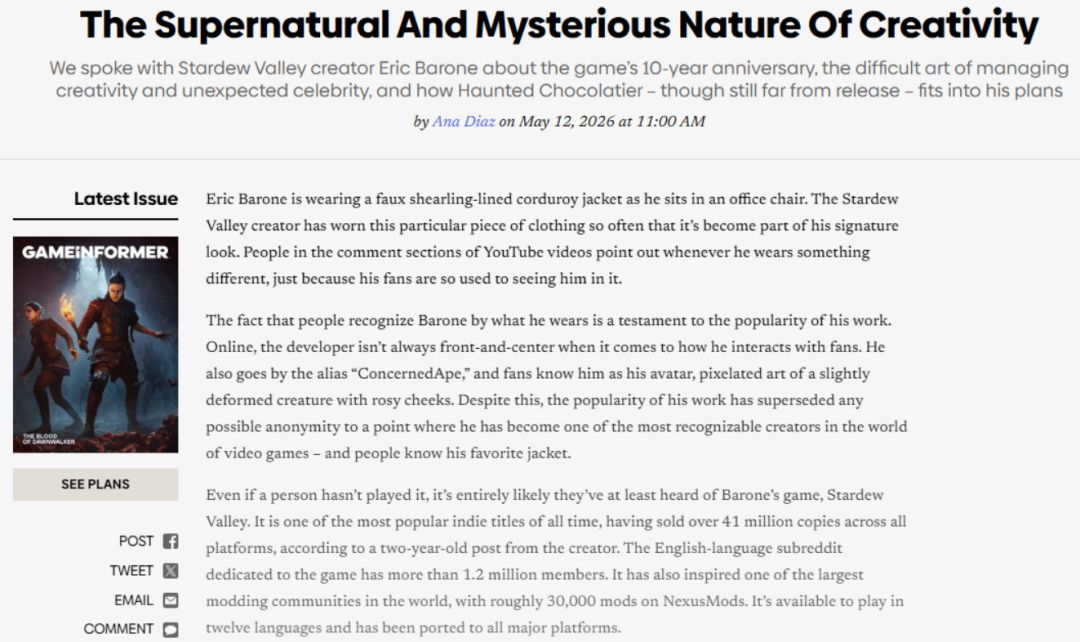Click the EMAIL share label
This screenshot has height=642, width=1080.
click(134, 601)
